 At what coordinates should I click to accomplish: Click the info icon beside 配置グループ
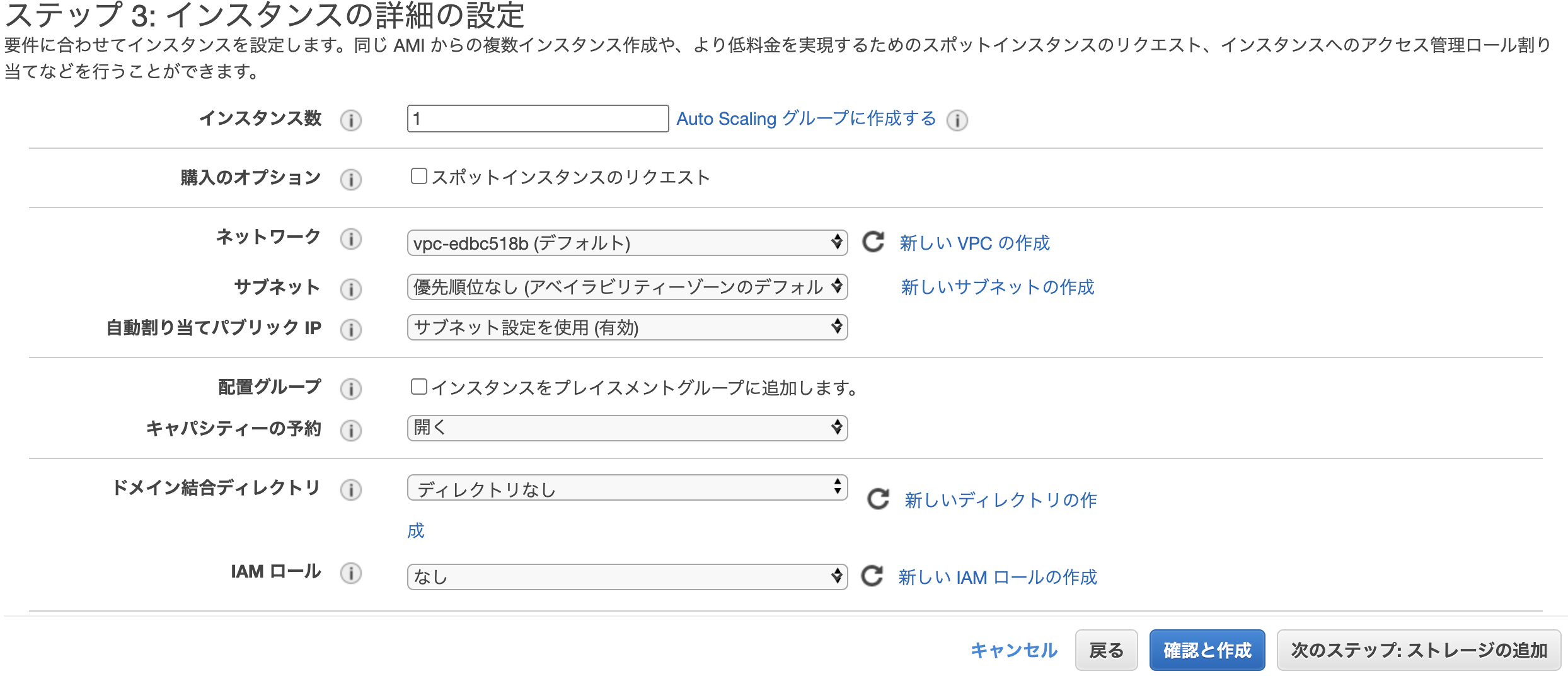coord(352,389)
